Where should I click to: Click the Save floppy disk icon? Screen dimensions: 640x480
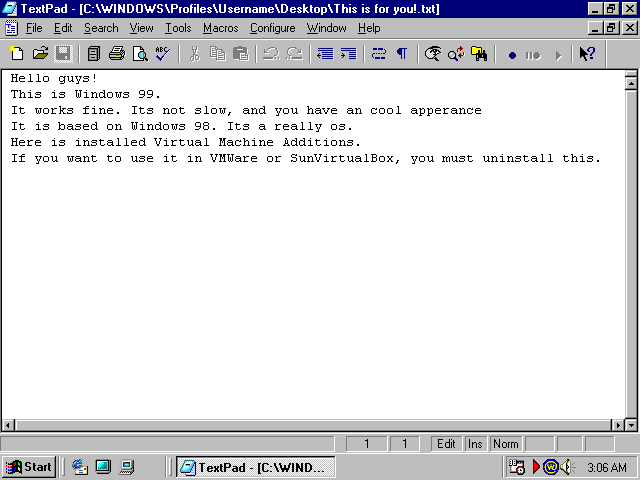point(63,53)
